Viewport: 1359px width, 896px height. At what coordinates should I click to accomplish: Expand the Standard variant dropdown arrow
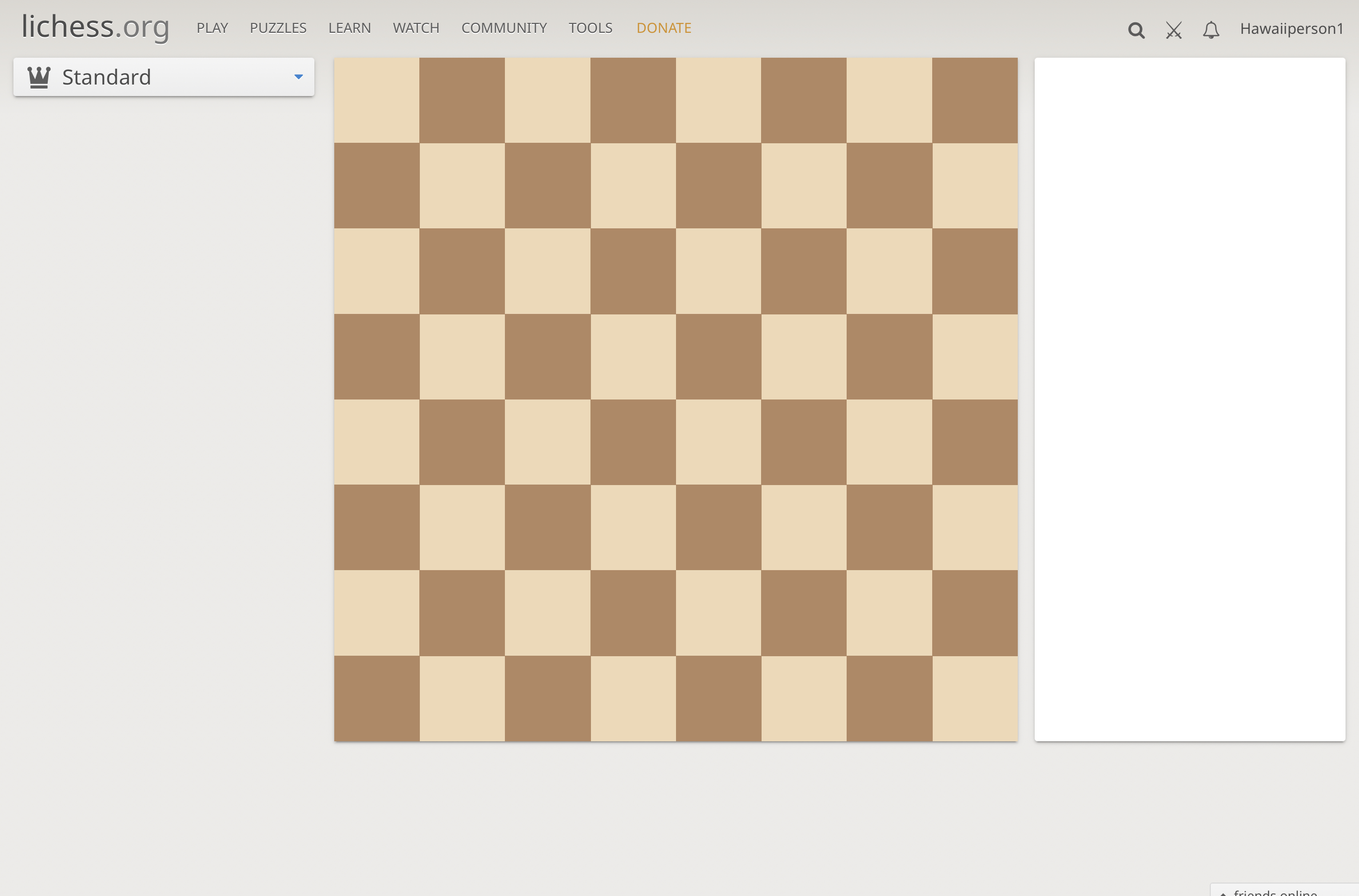coord(298,77)
